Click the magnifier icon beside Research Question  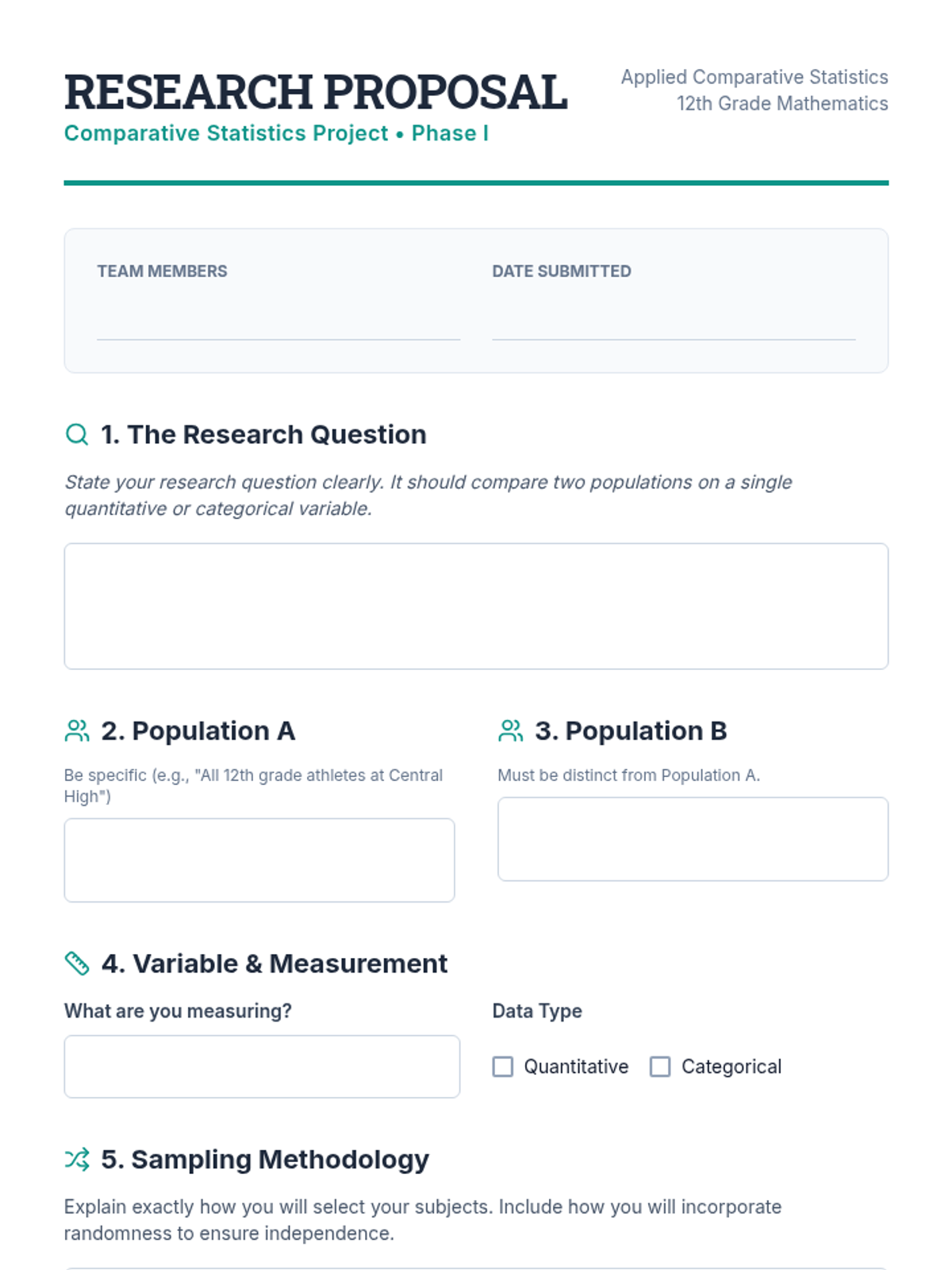[x=77, y=435]
